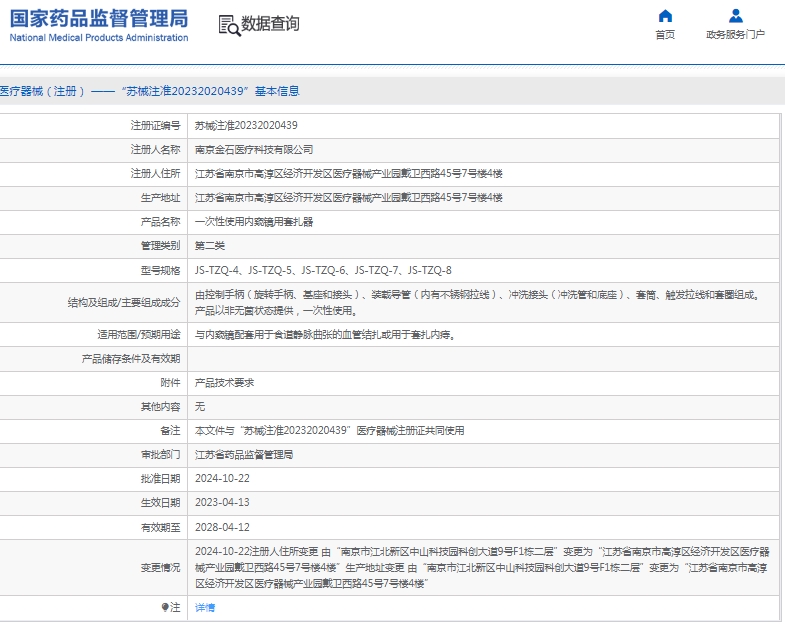Select approval date 2024-10-22
The image size is (785, 626).
(222, 479)
